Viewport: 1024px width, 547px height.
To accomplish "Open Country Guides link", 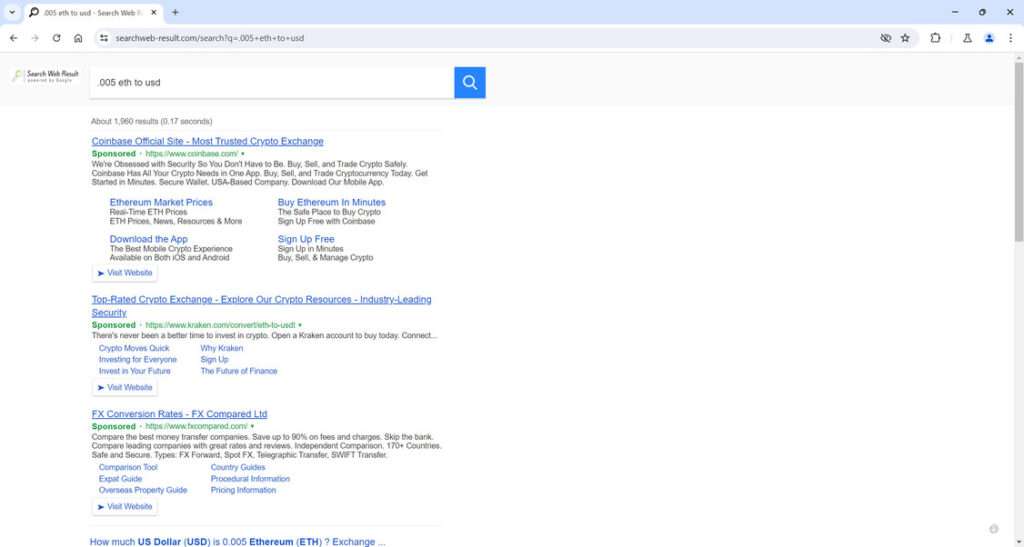I will (238, 467).
